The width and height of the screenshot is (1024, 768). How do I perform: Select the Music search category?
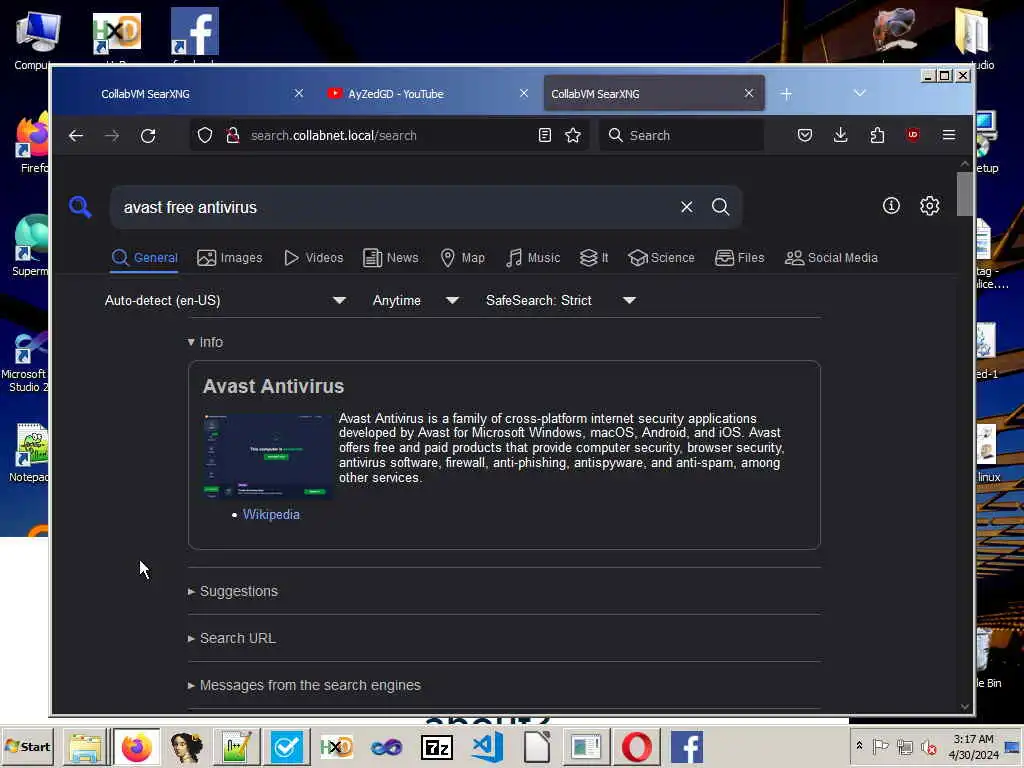[533, 258]
